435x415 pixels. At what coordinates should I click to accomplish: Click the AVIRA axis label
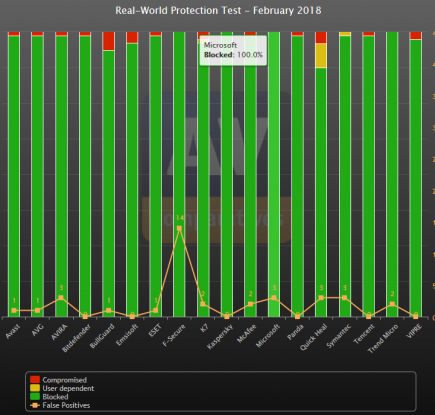[59, 332]
